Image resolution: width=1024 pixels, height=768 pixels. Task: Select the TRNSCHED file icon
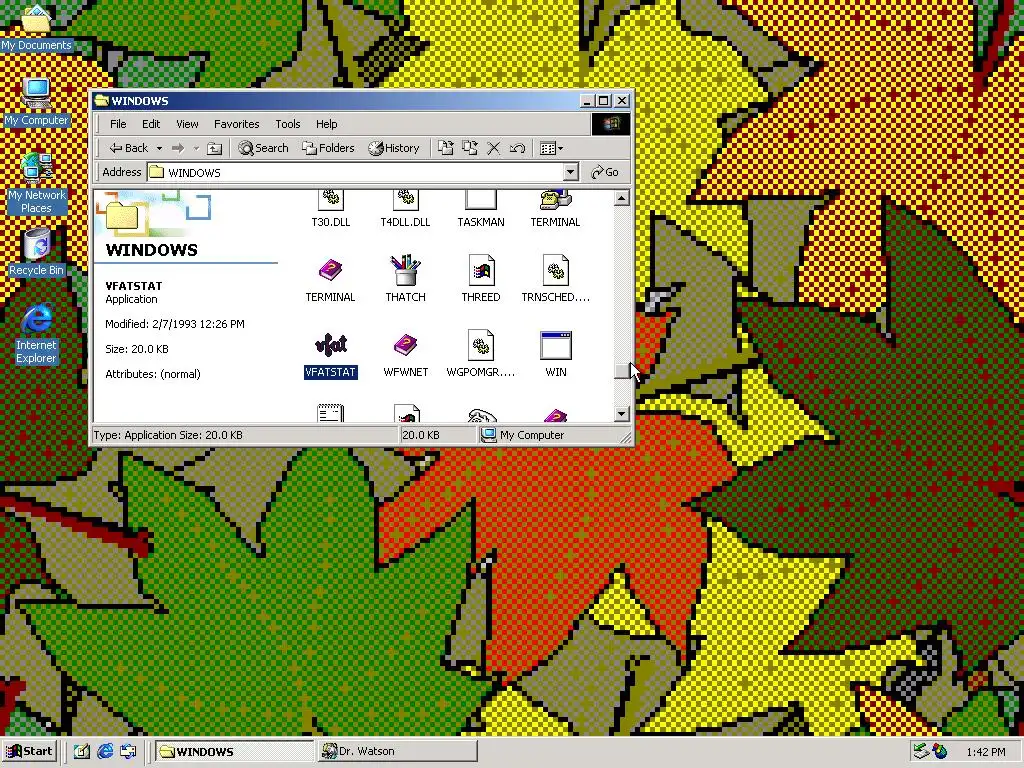[556, 270]
